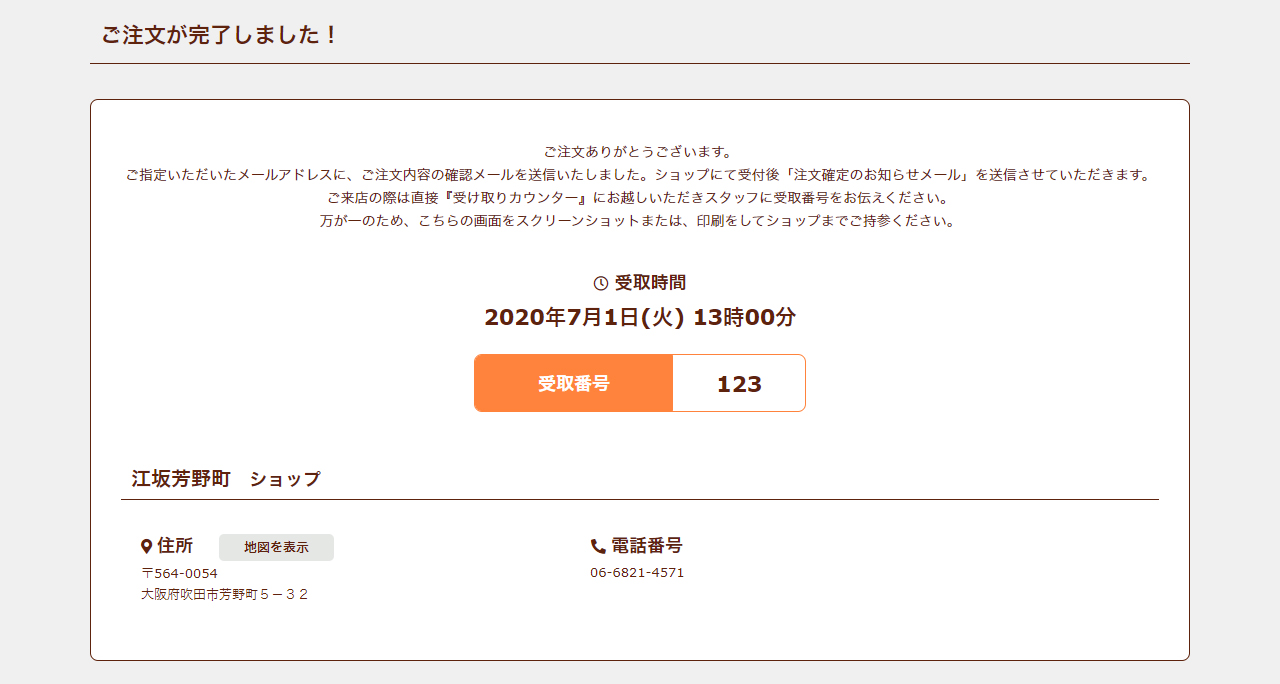1280x684 pixels.
Task: Click the 江坂芳野町 shop name heading
Action: [x=181, y=479]
